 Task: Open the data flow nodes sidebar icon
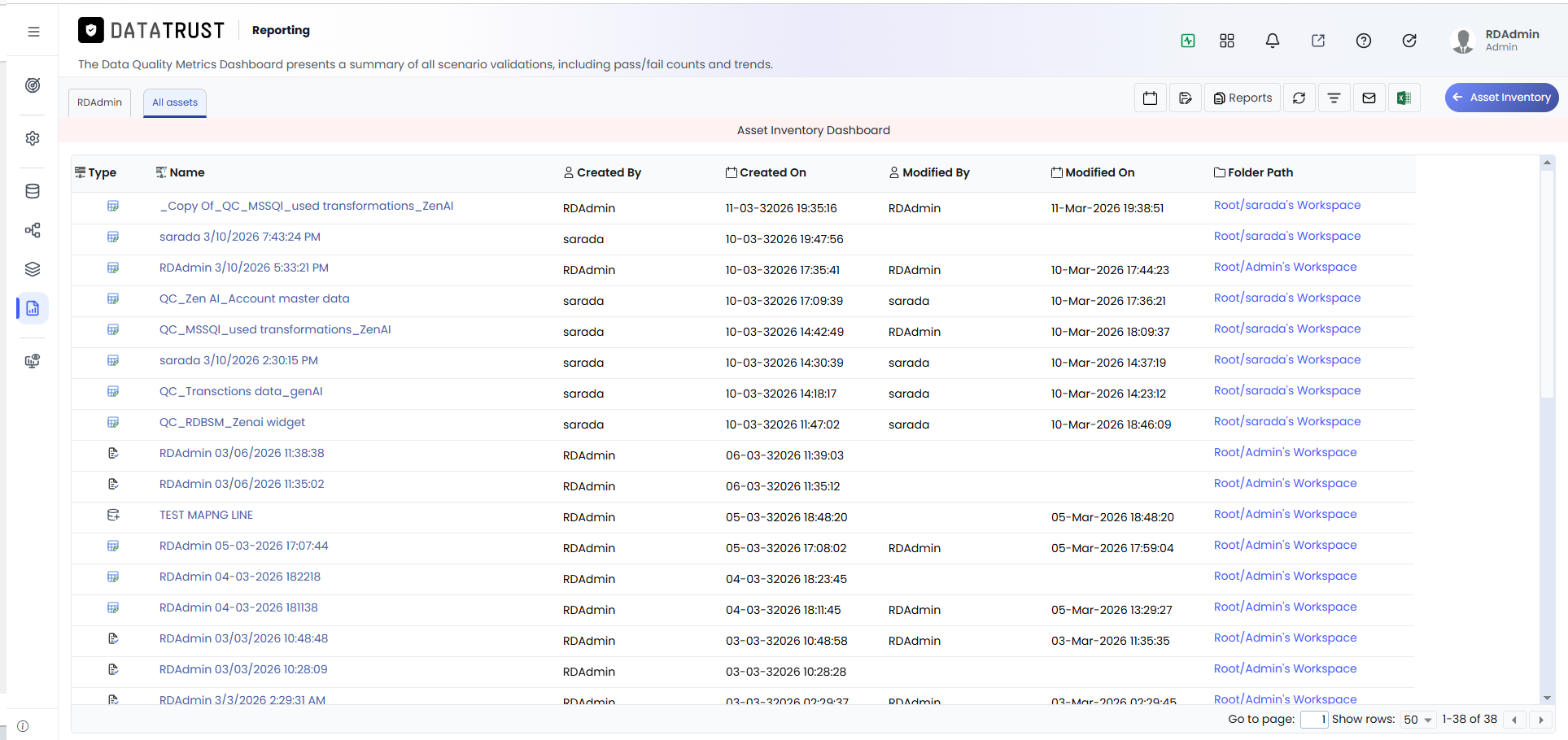33,230
